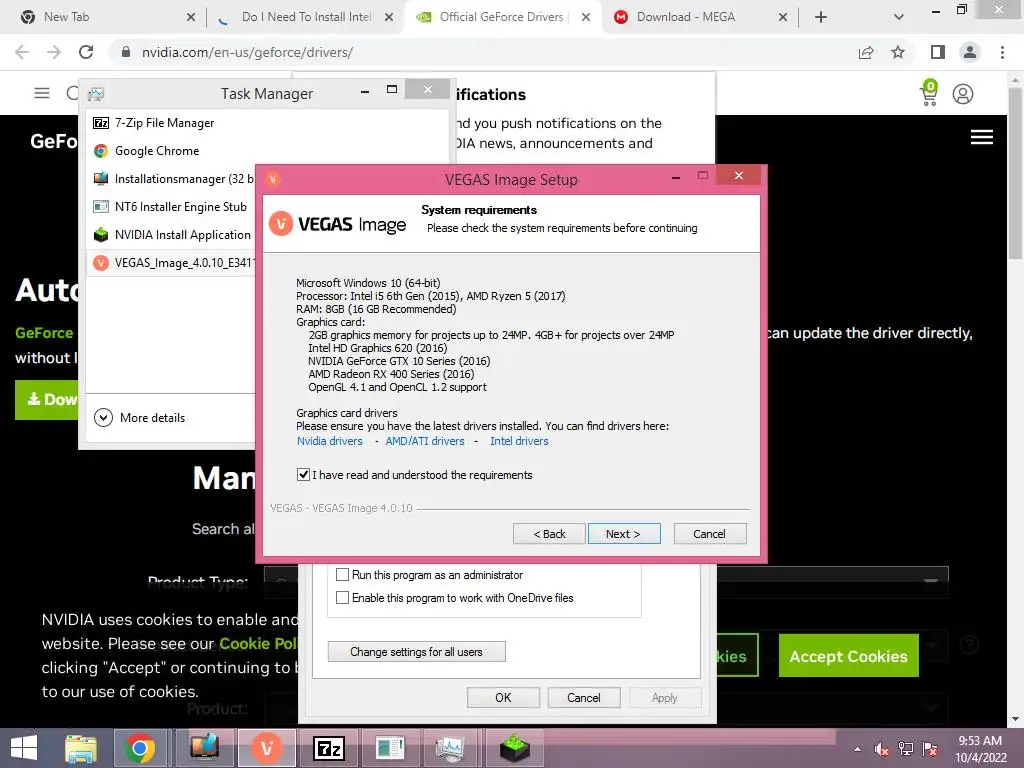Switch to the Download - MEGA tab

pyautogui.click(x=699, y=17)
